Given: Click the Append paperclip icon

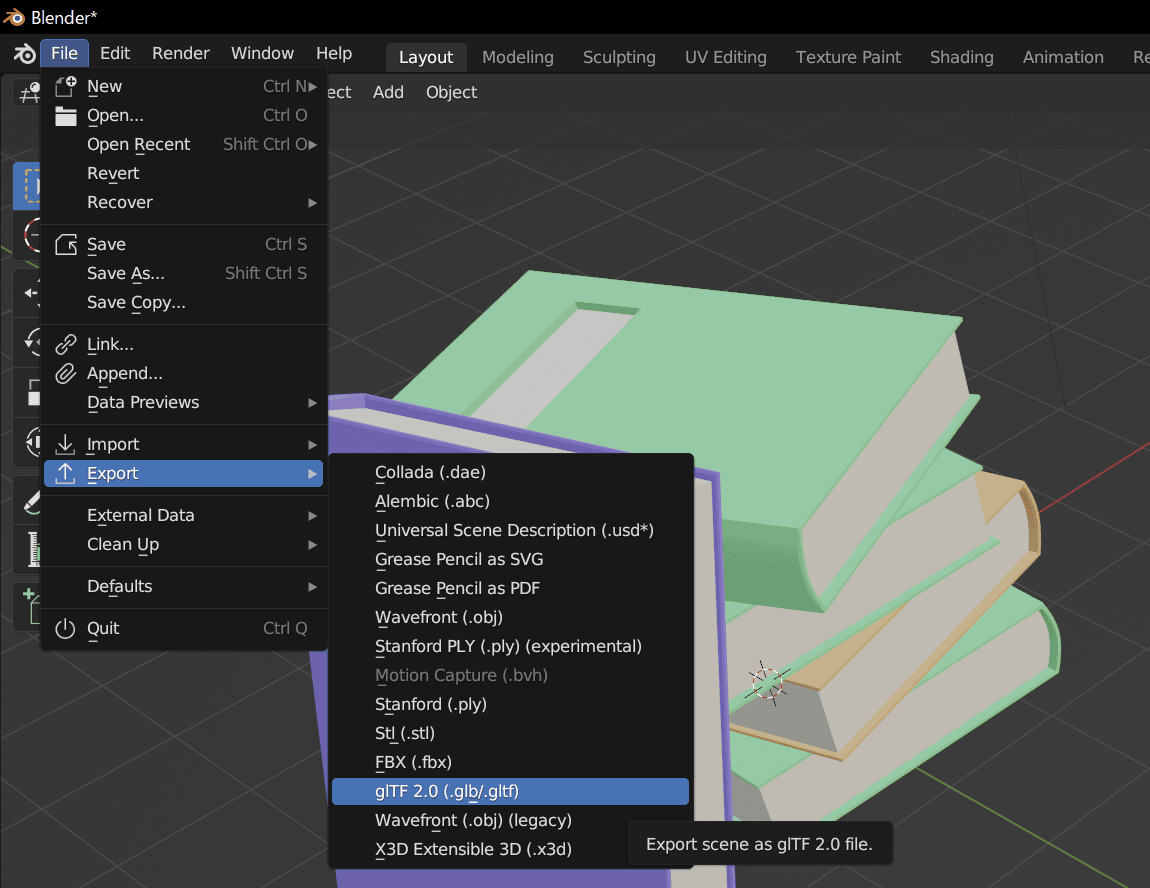Looking at the screenshot, I should click(x=66, y=373).
